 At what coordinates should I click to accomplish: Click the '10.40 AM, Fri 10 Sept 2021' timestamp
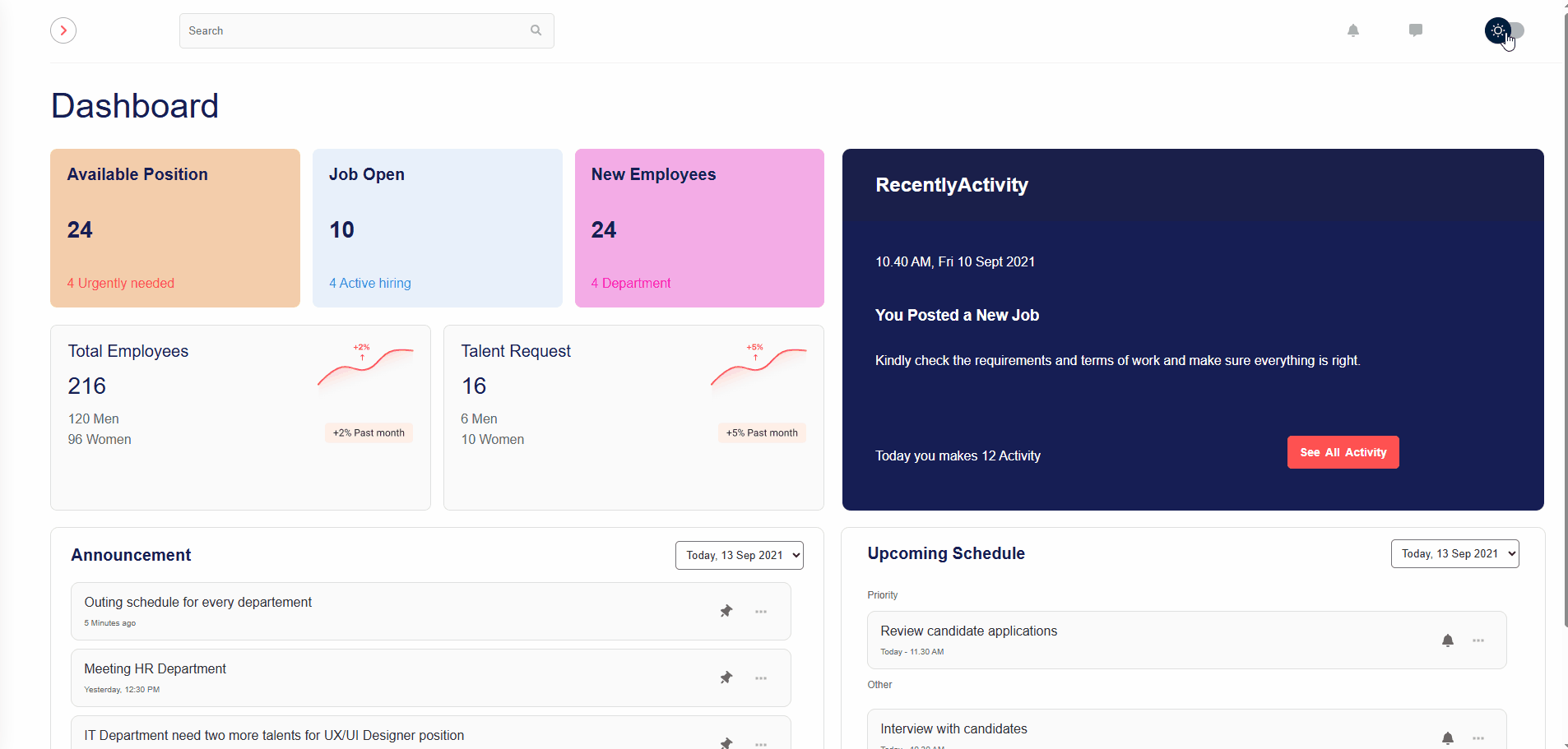tap(955, 261)
